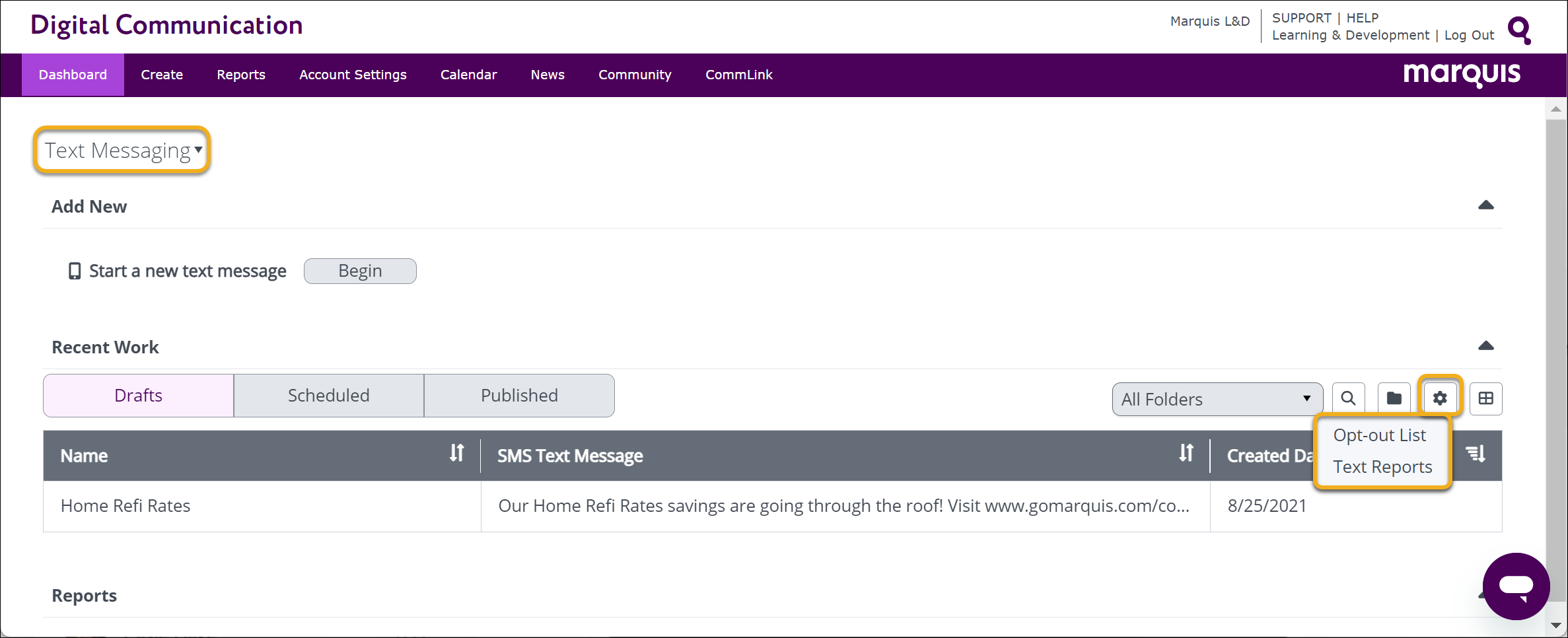Image resolution: width=1568 pixels, height=638 pixels.
Task: Sort by SMS Text Message column arrows
Action: (x=1187, y=453)
